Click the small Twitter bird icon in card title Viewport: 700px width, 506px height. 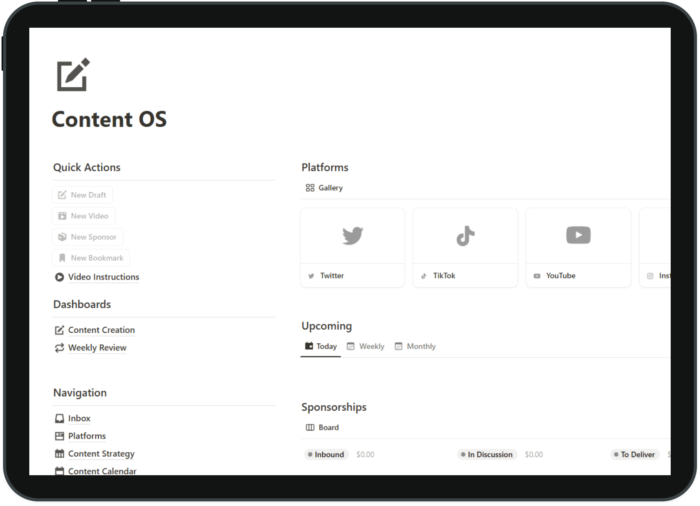tap(311, 276)
